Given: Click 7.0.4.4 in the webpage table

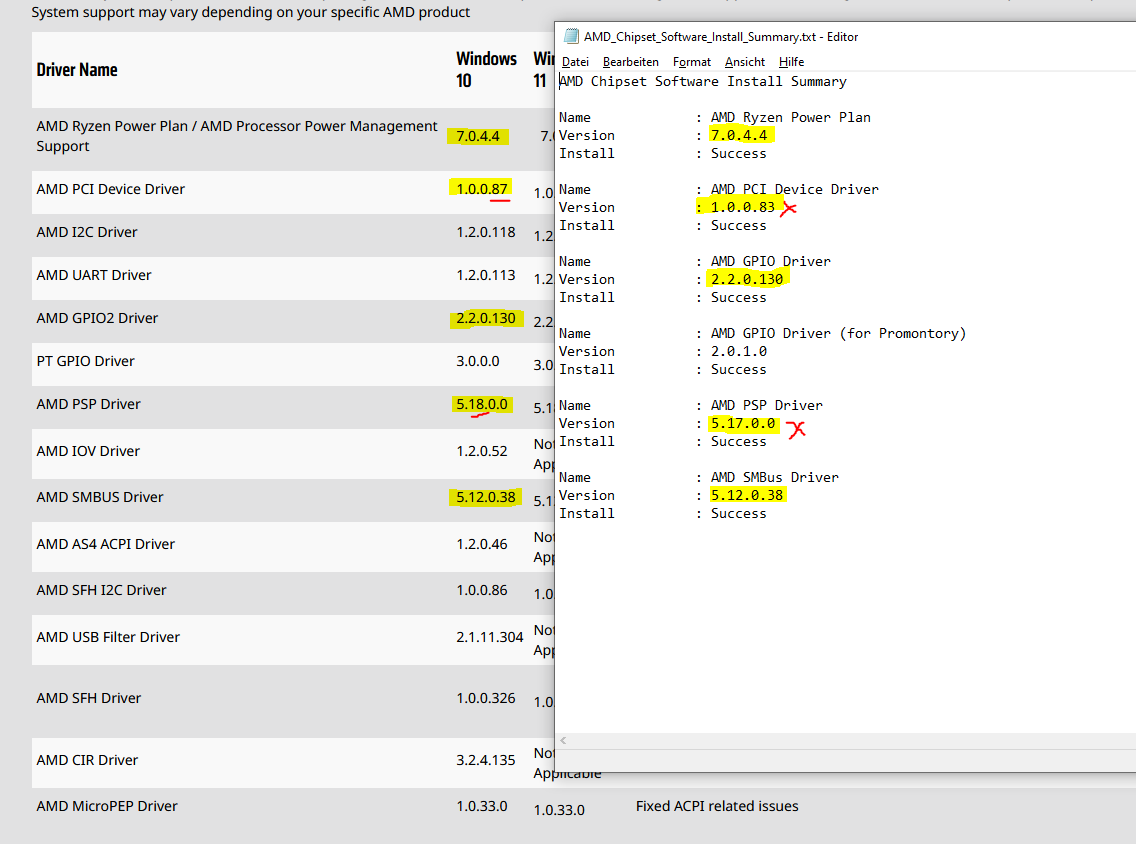Looking at the screenshot, I should [x=477, y=136].
